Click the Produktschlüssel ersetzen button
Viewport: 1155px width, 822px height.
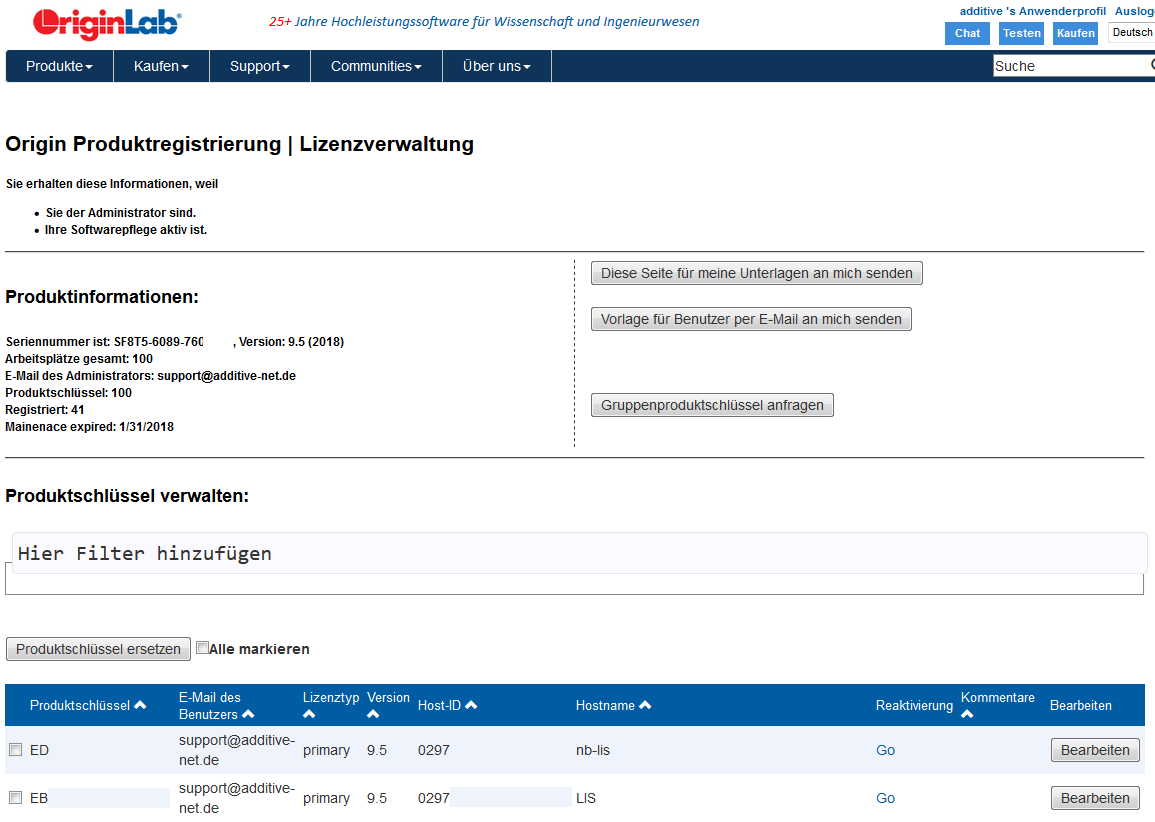[x=99, y=649]
